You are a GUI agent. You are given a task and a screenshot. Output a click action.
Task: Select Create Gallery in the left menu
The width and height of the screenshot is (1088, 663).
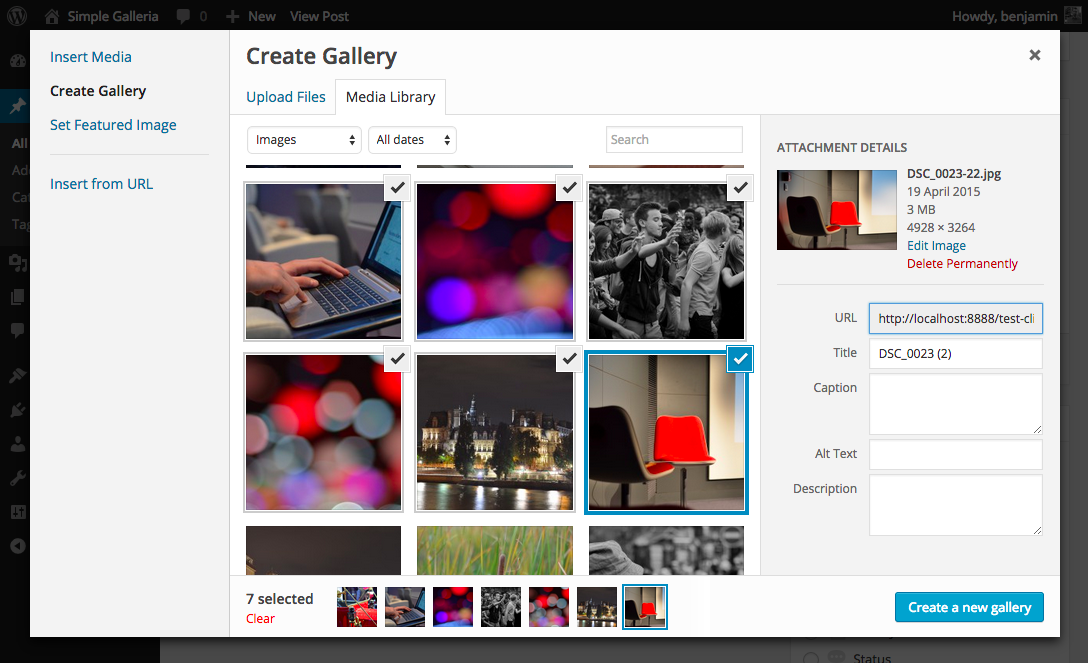[x=98, y=91]
